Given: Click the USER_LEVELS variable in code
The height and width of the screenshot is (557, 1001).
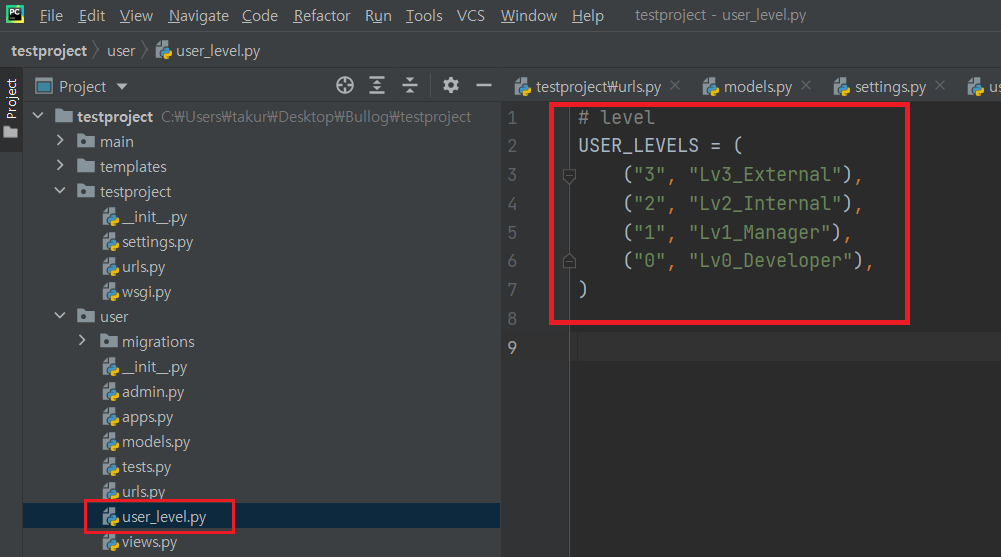Looking at the screenshot, I should coord(638,145).
